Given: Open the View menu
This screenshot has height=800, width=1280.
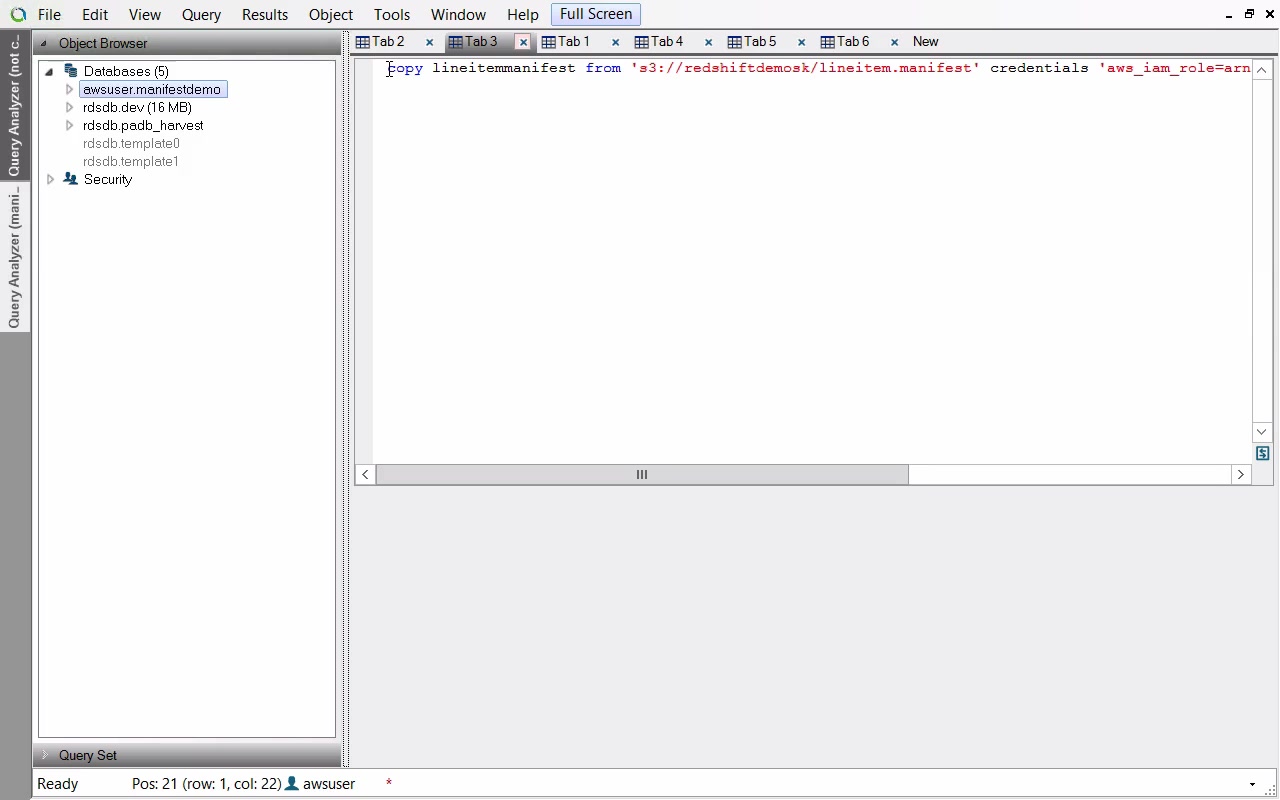Looking at the screenshot, I should [x=145, y=15].
